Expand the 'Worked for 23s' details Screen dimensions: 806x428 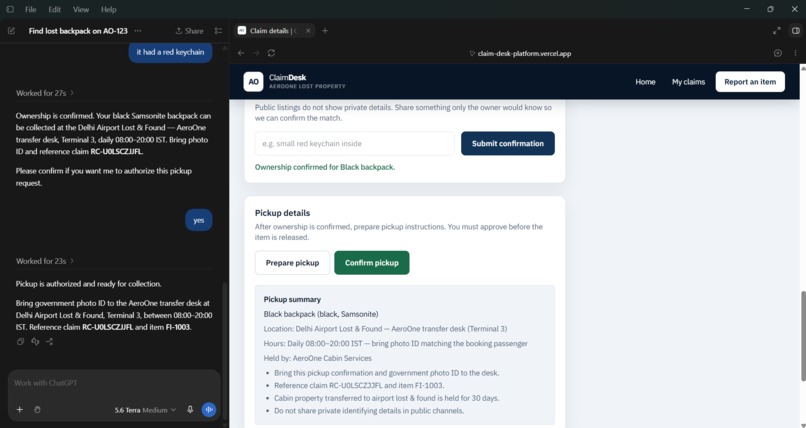click(45, 261)
